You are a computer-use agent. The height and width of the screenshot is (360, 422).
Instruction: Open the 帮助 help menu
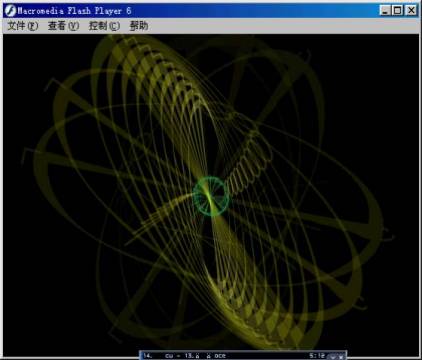[139, 26]
